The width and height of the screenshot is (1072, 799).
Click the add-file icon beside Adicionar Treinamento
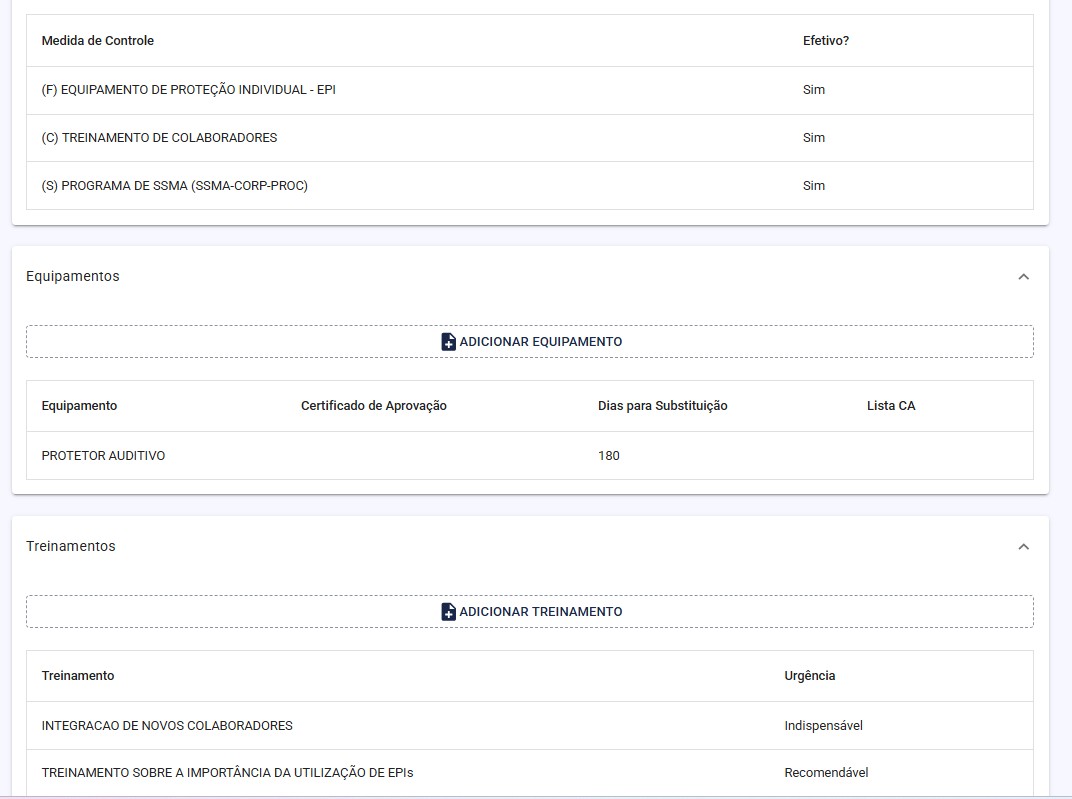point(448,612)
